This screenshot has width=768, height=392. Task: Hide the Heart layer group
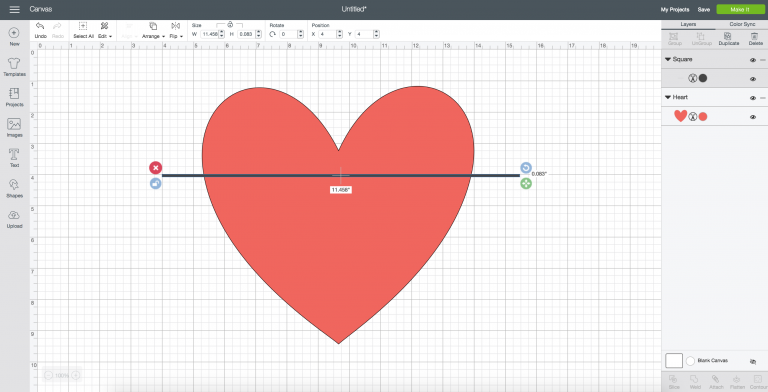[x=753, y=98]
